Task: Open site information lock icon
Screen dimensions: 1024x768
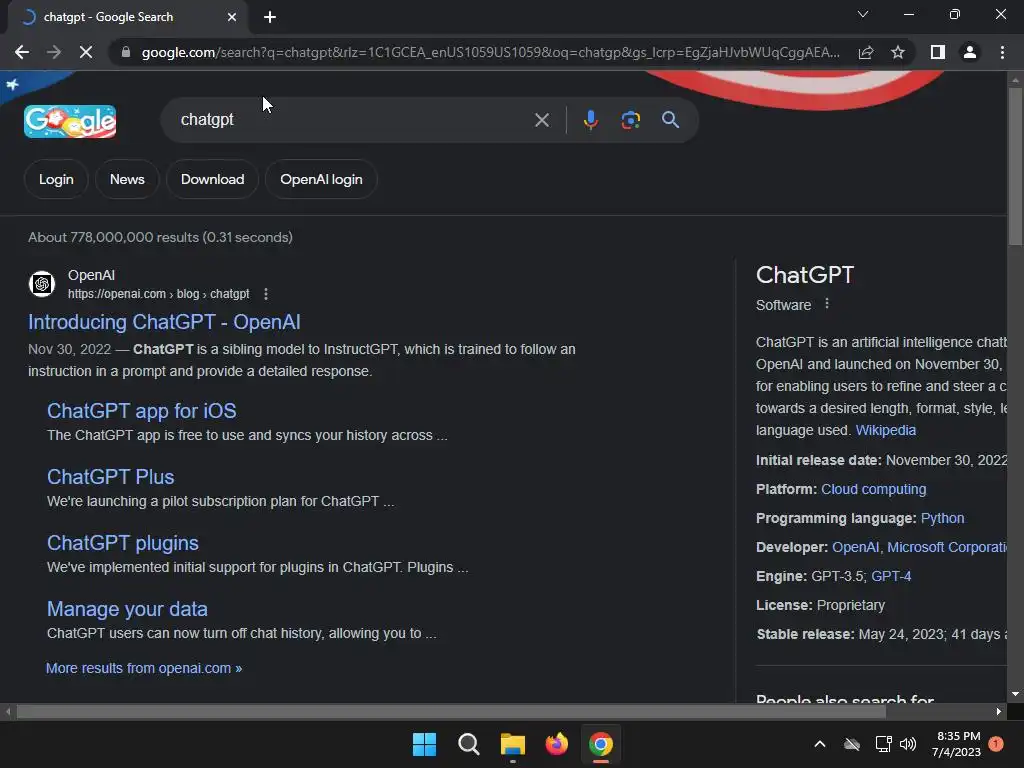Action: click(x=126, y=52)
